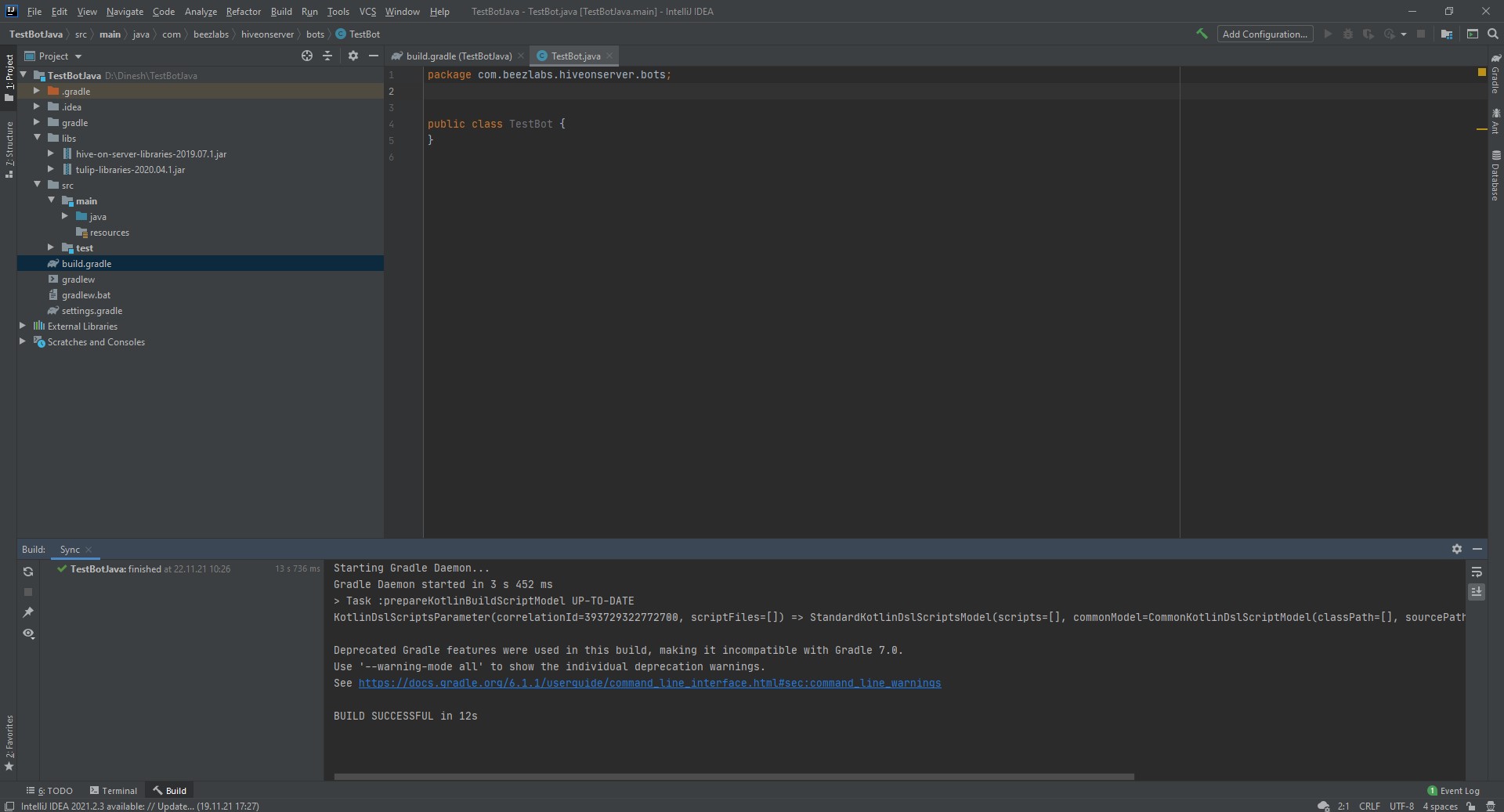Image resolution: width=1504 pixels, height=812 pixels.
Task: Click the disabled Run triangle icon
Action: [x=1328, y=34]
